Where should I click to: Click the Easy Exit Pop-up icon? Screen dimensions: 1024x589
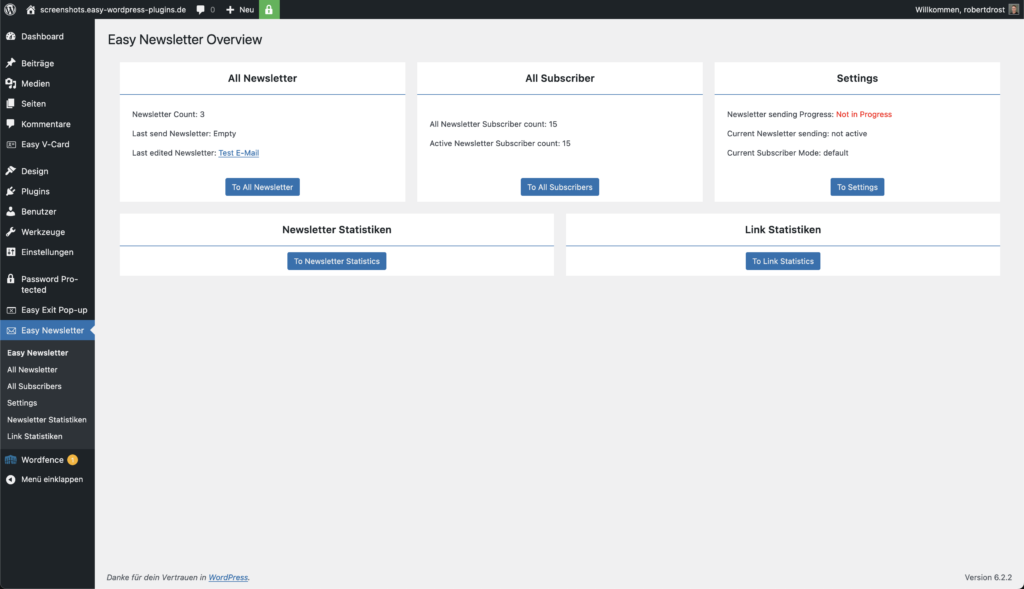10,310
